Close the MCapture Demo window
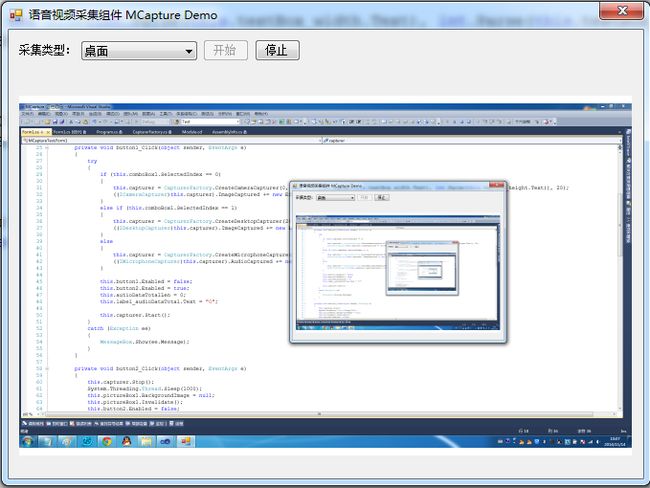The width and height of the screenshot is (650, 488). [621, 11]
